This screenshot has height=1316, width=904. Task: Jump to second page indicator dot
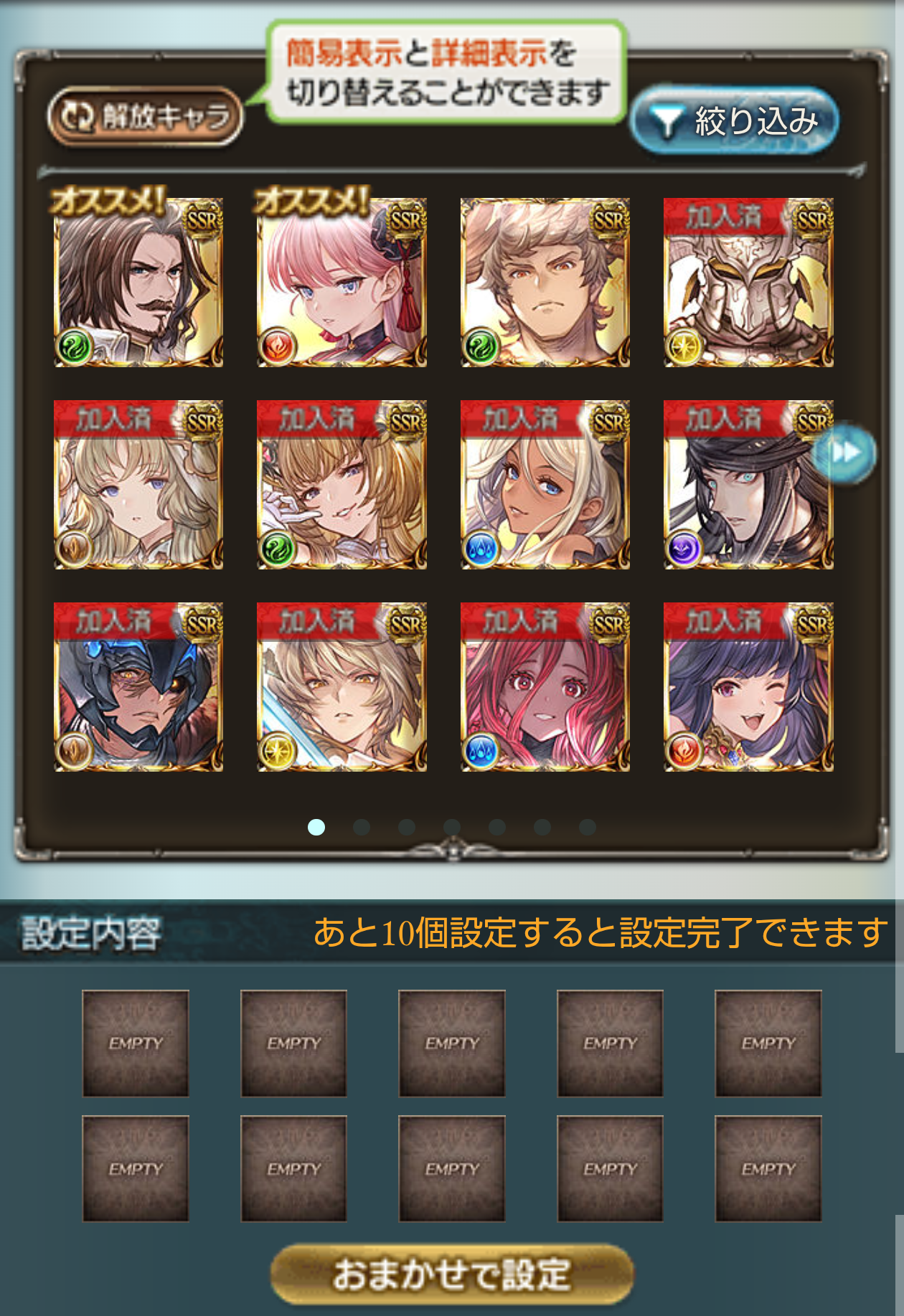(x=362, y=827)
